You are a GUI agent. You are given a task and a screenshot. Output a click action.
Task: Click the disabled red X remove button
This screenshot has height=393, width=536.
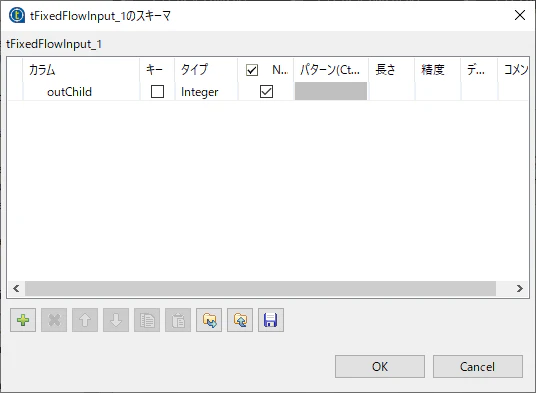coord(54,320)
